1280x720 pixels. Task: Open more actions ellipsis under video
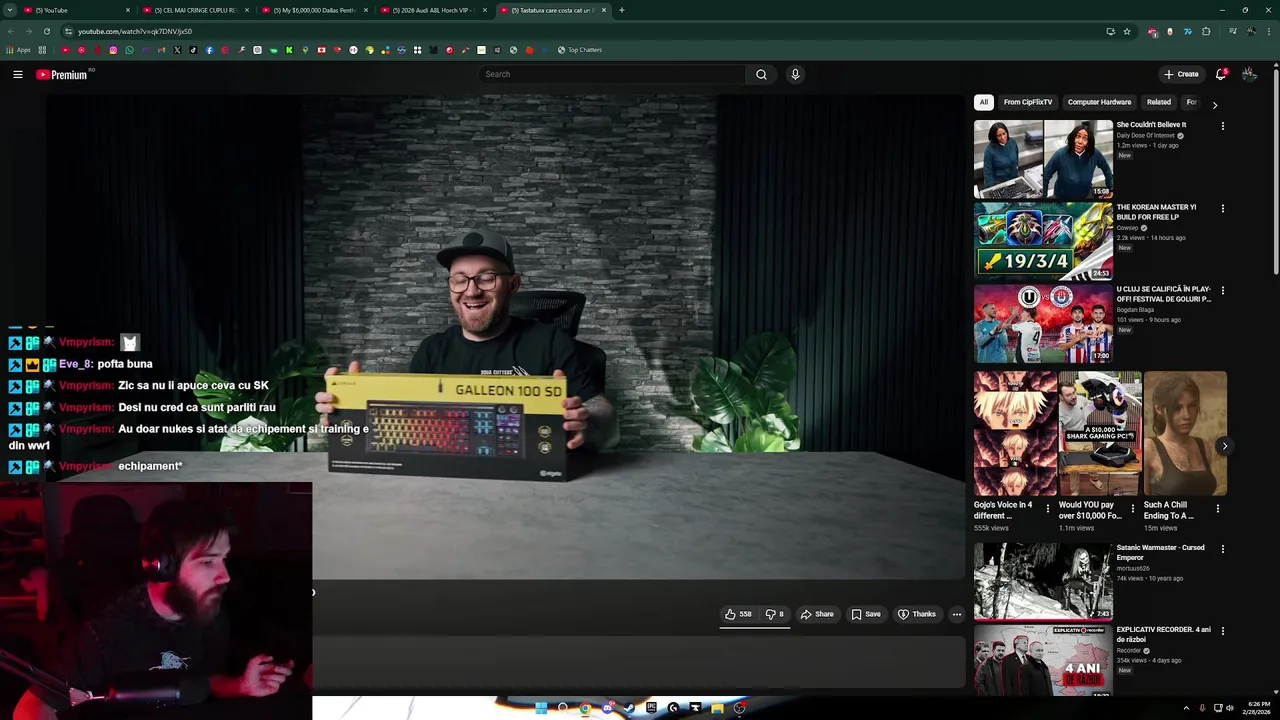click(956, 614)
